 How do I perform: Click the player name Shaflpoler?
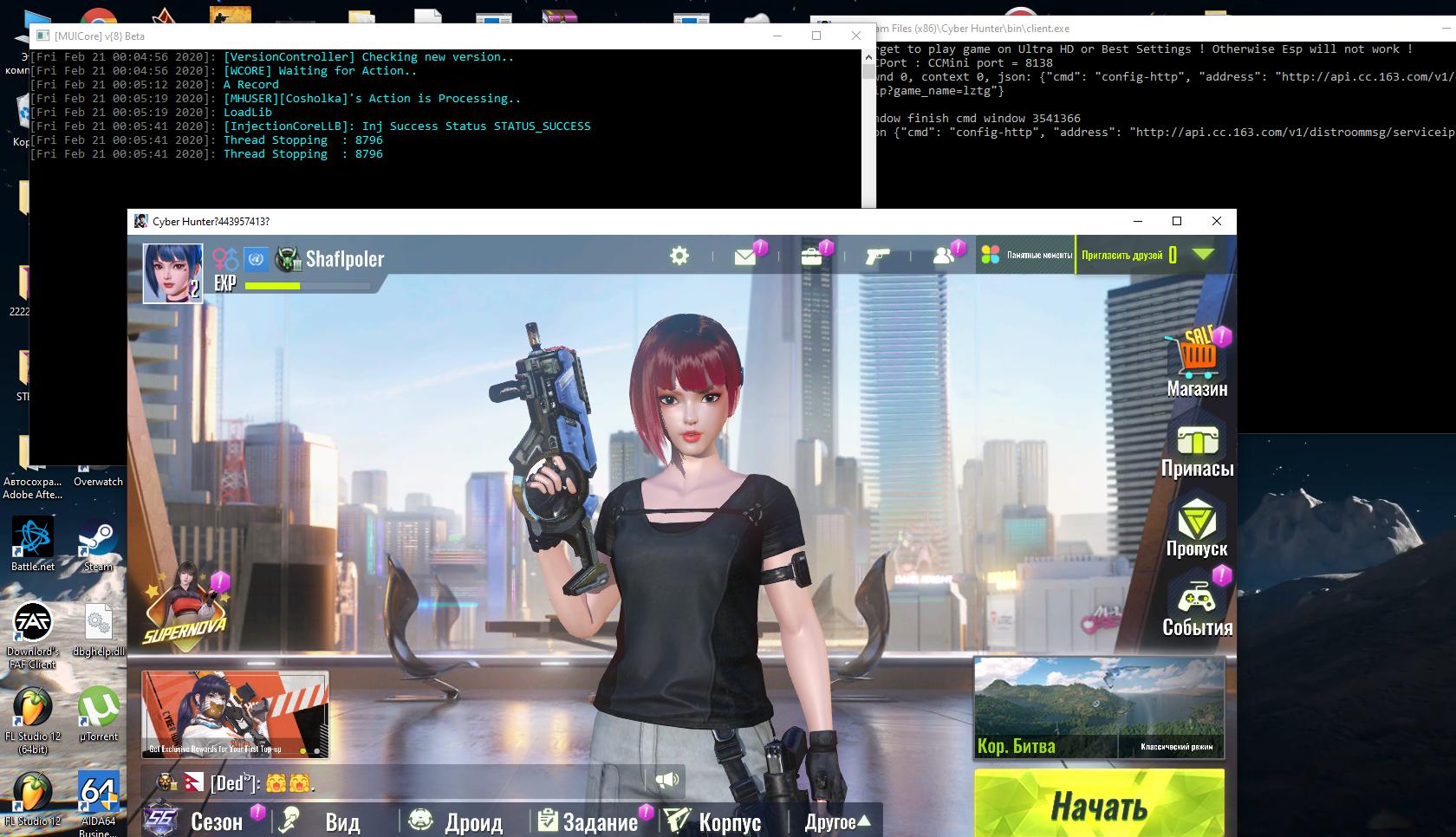pyautogui.click(x=344, y=259)
